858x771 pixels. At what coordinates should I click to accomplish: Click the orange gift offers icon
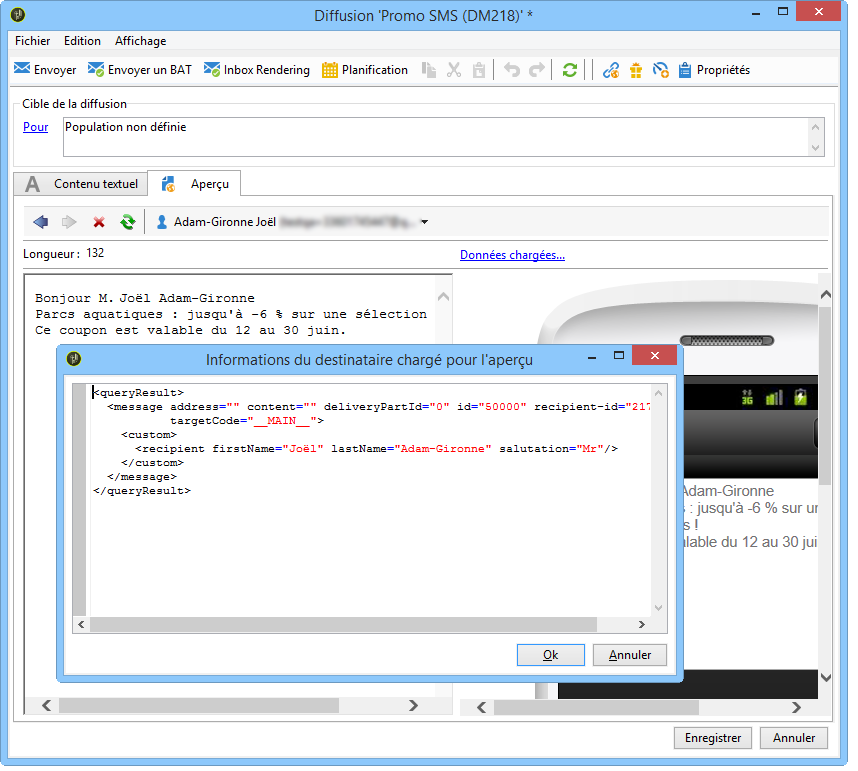(x=636, y=70)
